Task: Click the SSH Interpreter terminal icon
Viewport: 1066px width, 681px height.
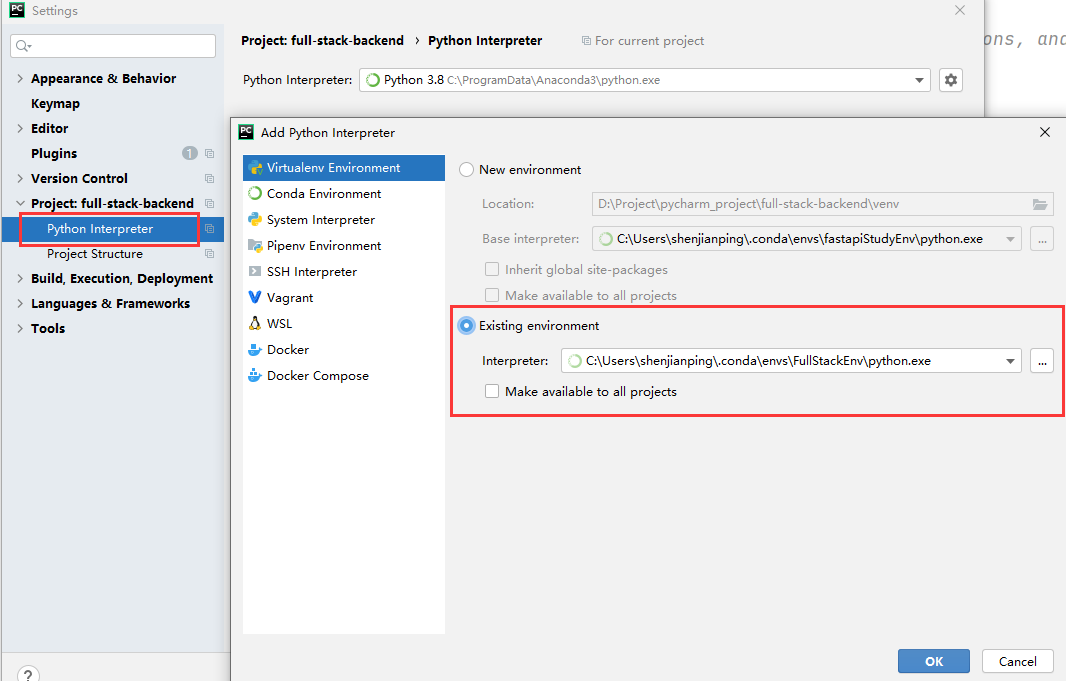Action: tap(255, 271)
